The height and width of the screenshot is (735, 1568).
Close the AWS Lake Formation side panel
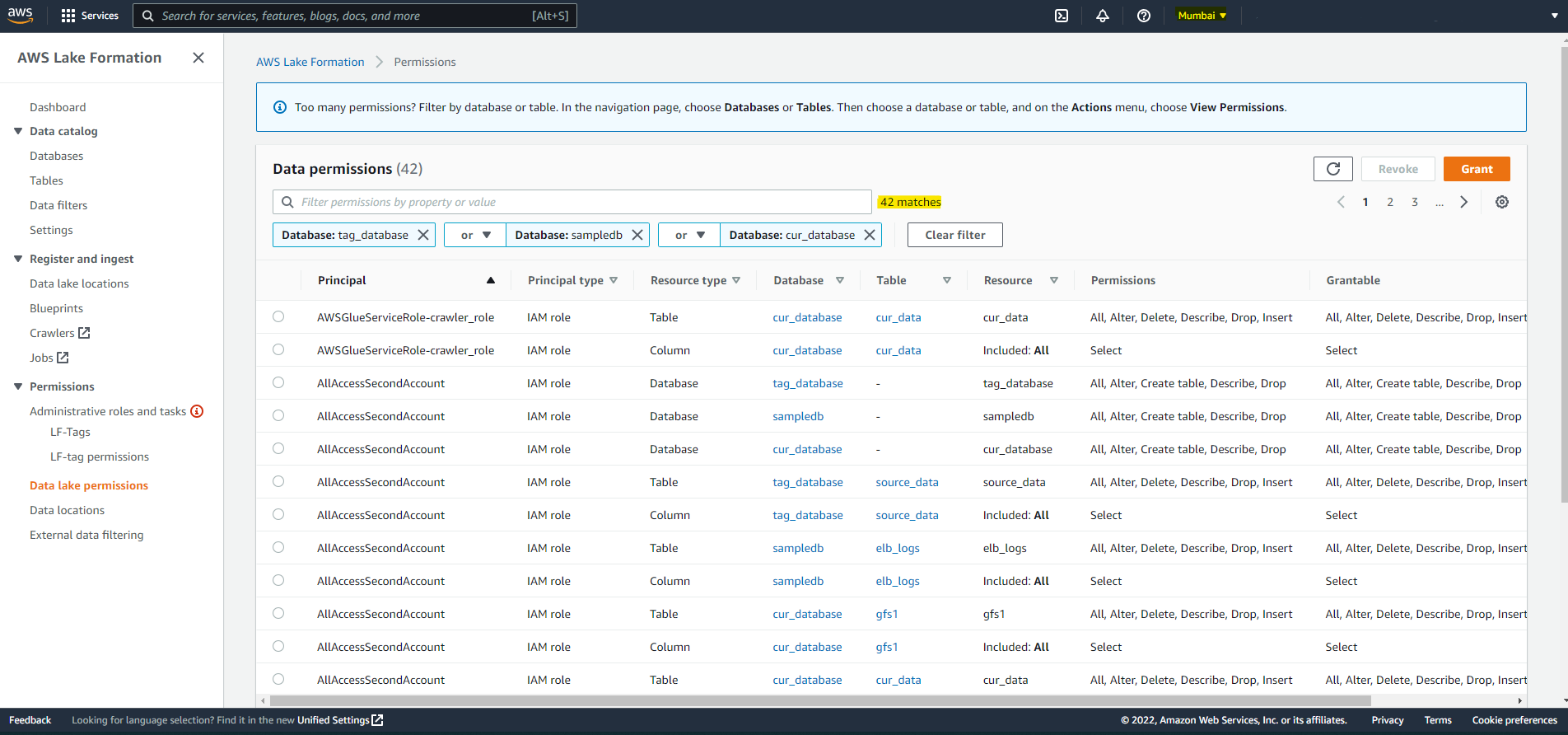click(198, 58)
